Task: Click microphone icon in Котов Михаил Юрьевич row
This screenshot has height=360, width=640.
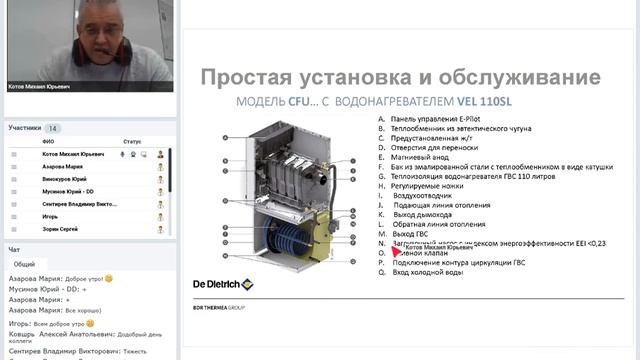Action: click(122, 154)
